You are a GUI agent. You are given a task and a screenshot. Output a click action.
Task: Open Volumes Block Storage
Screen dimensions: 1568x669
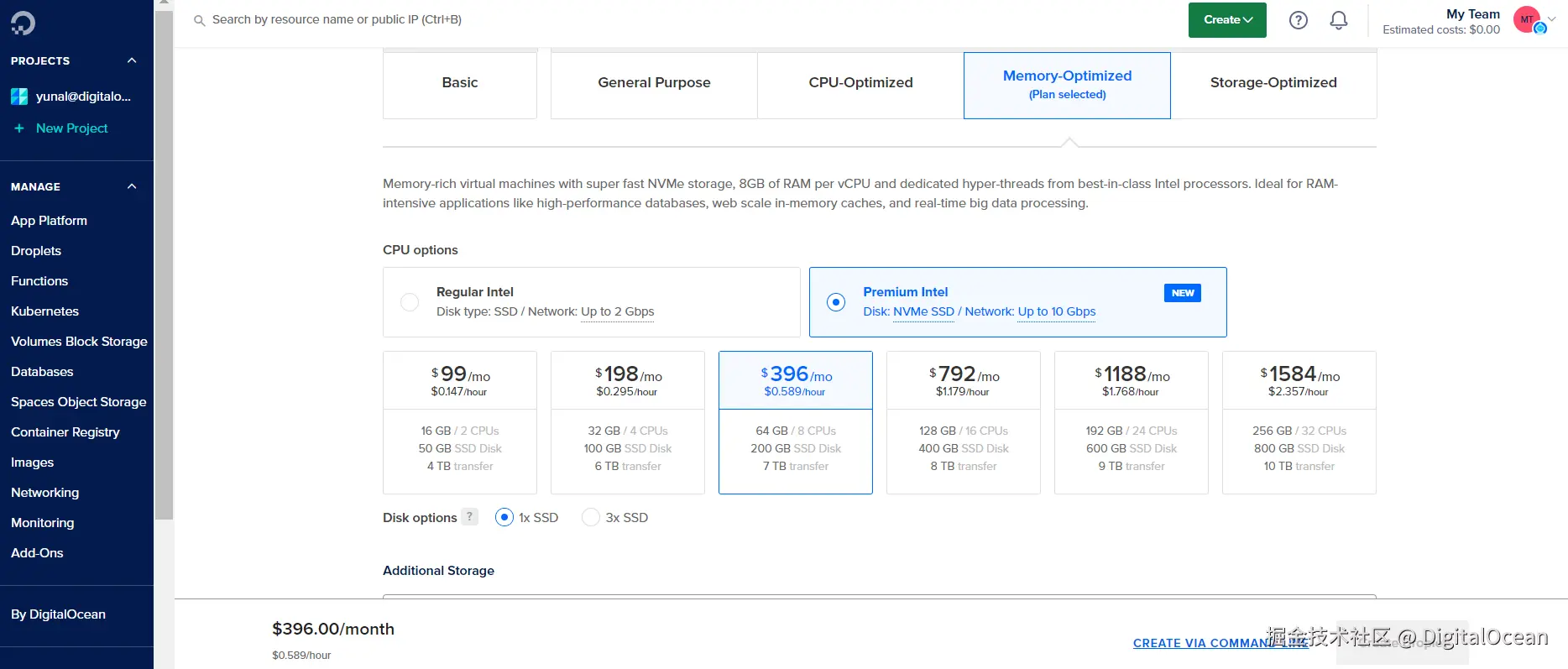tap(79, 342)
